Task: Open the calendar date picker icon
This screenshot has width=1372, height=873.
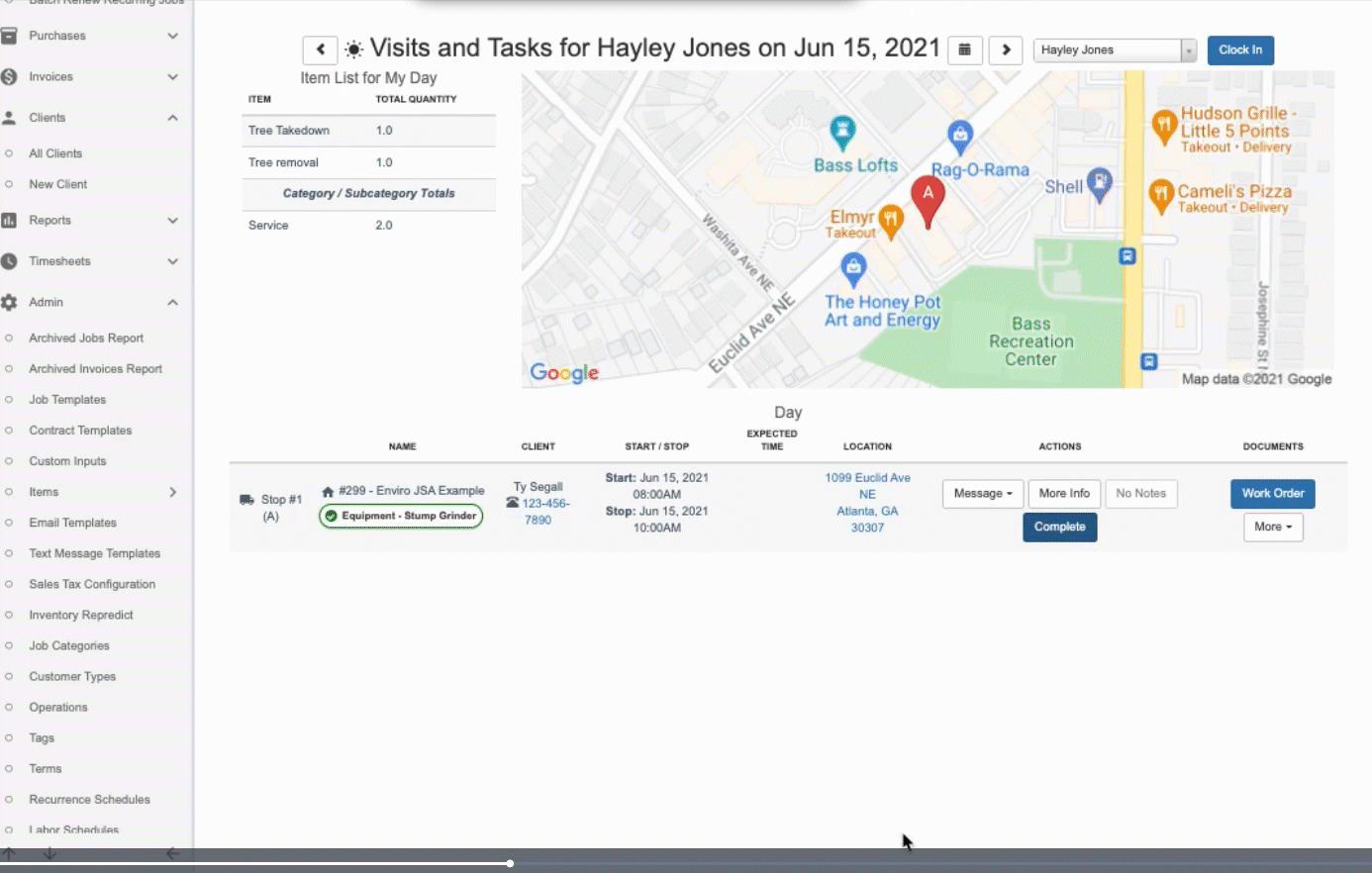Action: [x=964, y=49]
